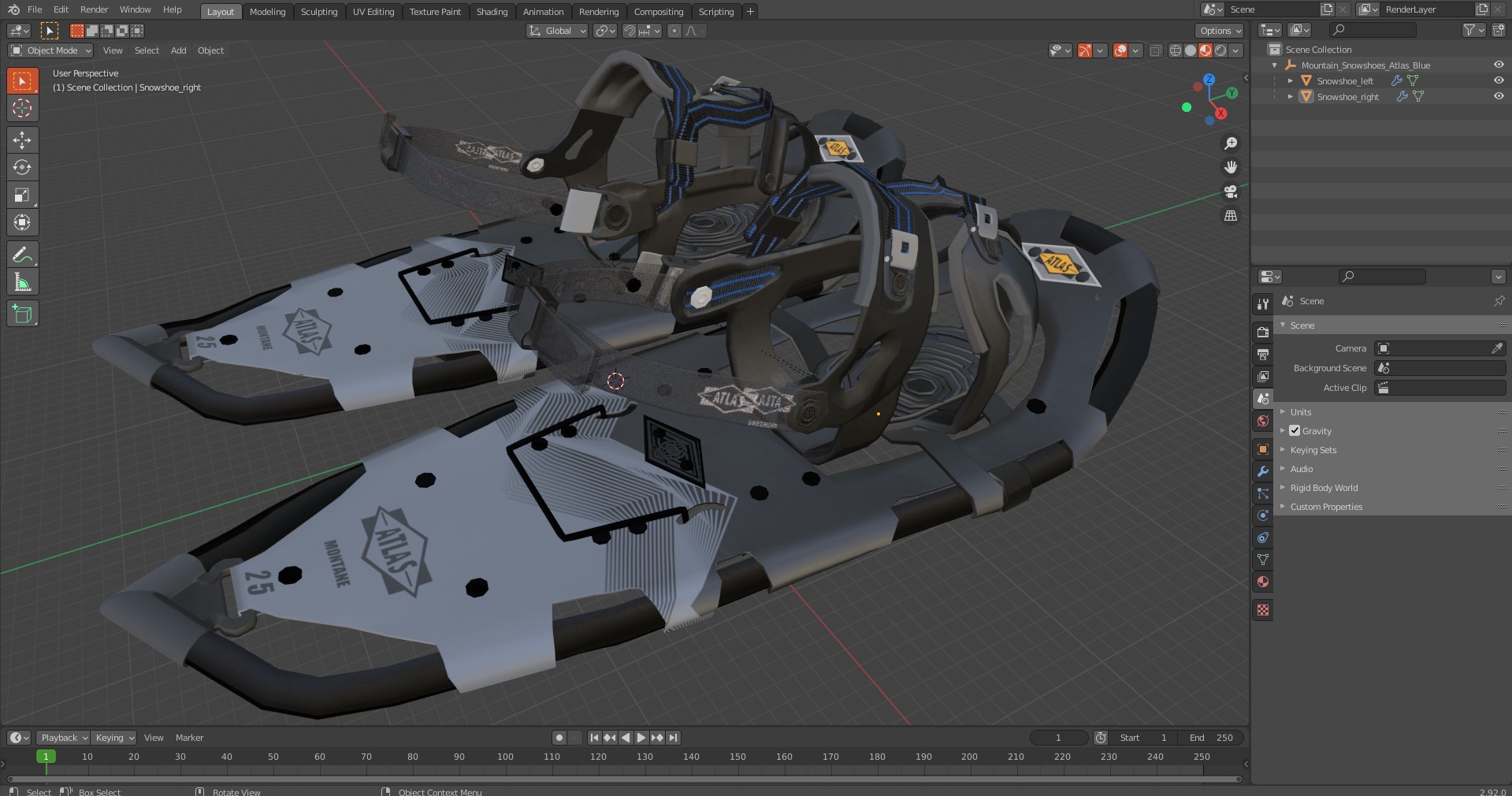Hide Mountain_Snowshoes_Atlas_Blue in viewport
Viewport: 1512px width, 796px height.
pos(1499,65)
